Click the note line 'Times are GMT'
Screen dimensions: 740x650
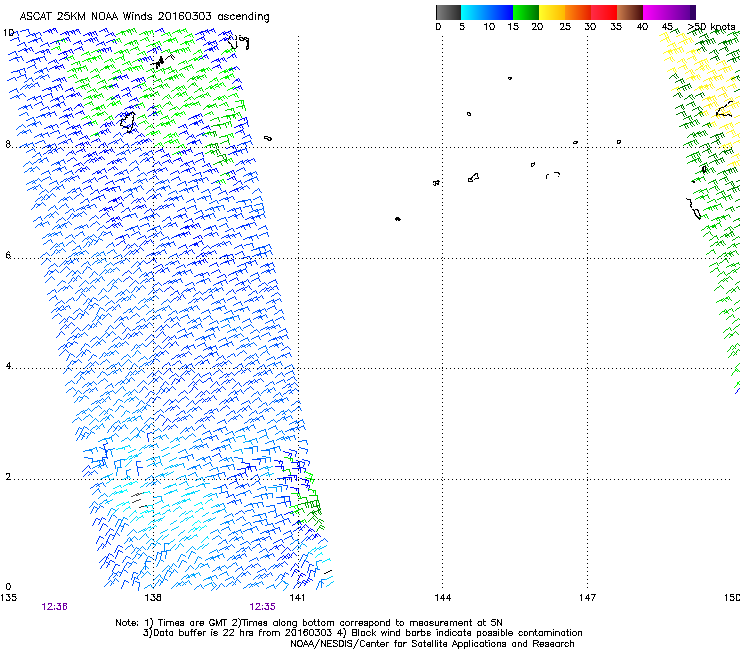click(193, 623)
